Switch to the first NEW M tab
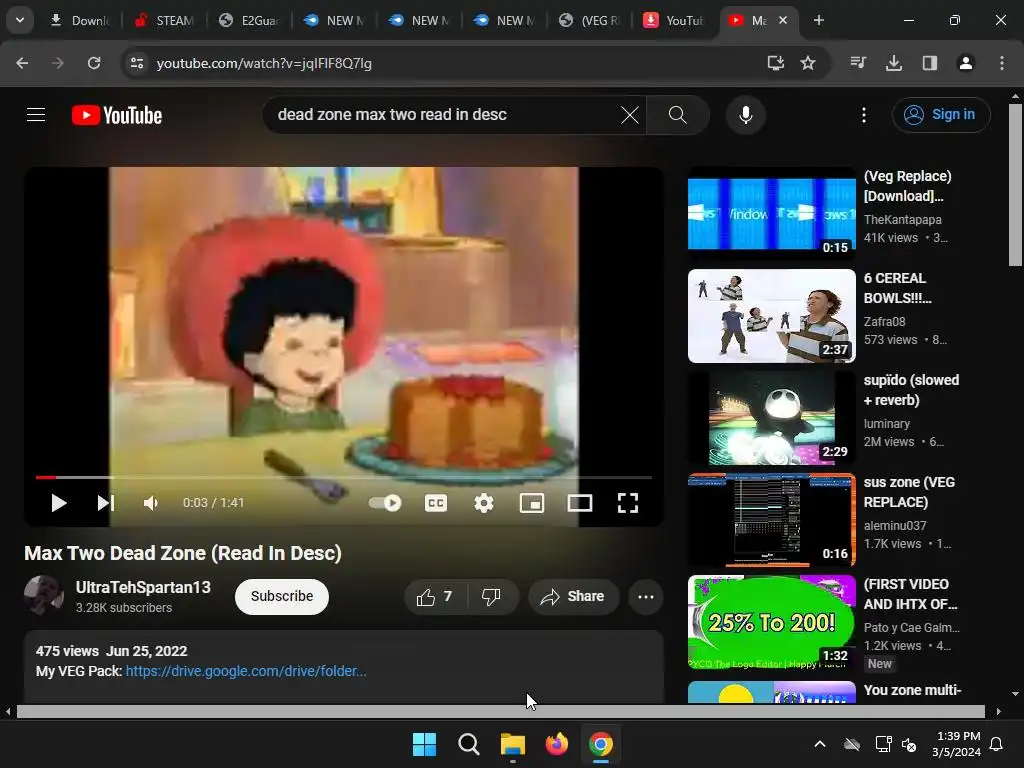 (x=334, y=20)
